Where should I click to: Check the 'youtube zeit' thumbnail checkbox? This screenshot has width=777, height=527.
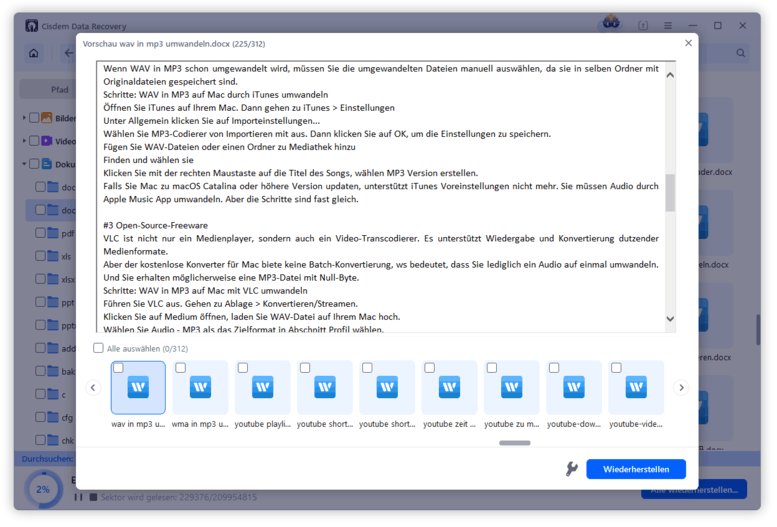tap(430, 368)
